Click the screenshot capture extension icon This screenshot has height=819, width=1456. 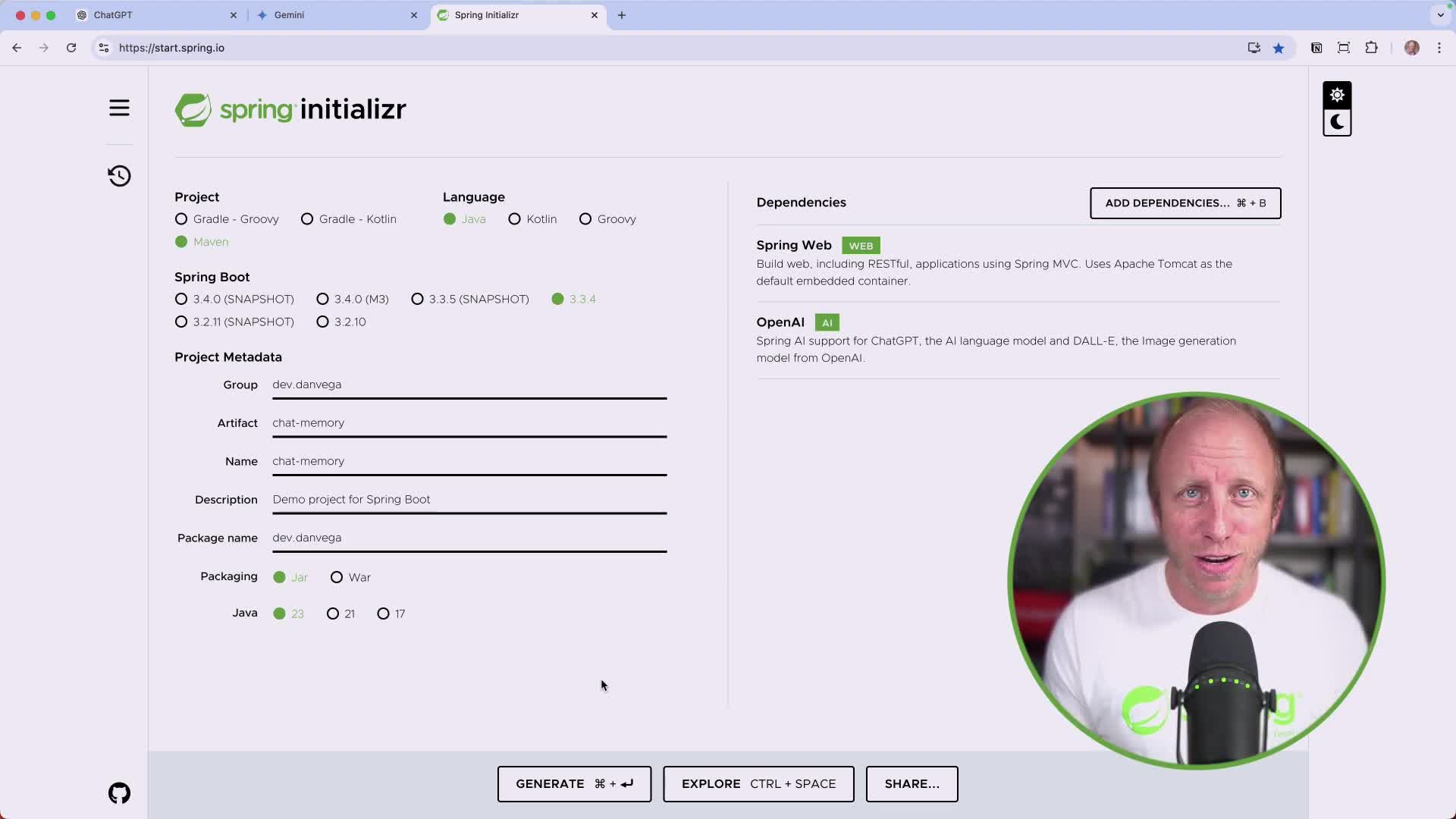click(x=1344, y=48)
